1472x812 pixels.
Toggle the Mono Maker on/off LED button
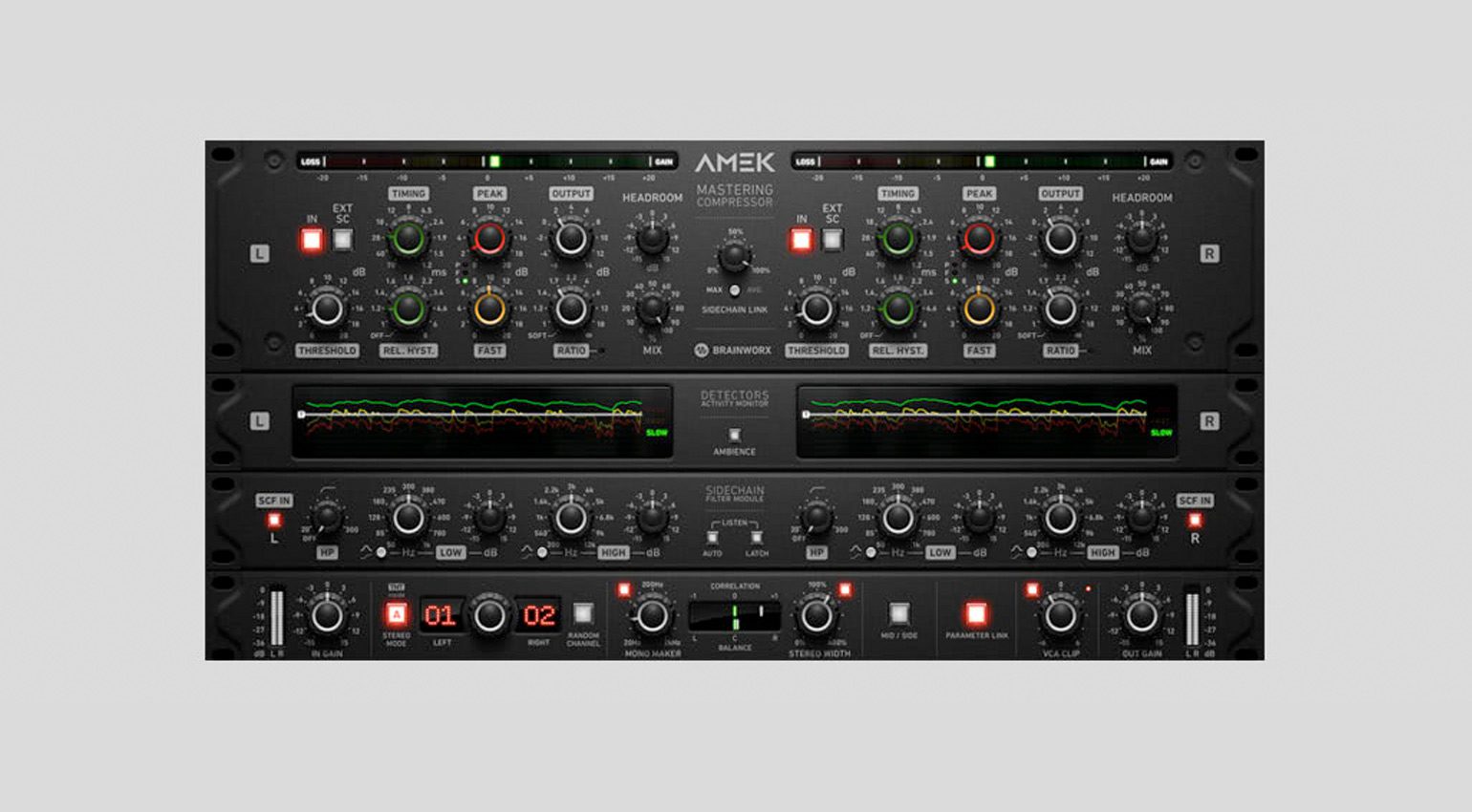[624, 589]
